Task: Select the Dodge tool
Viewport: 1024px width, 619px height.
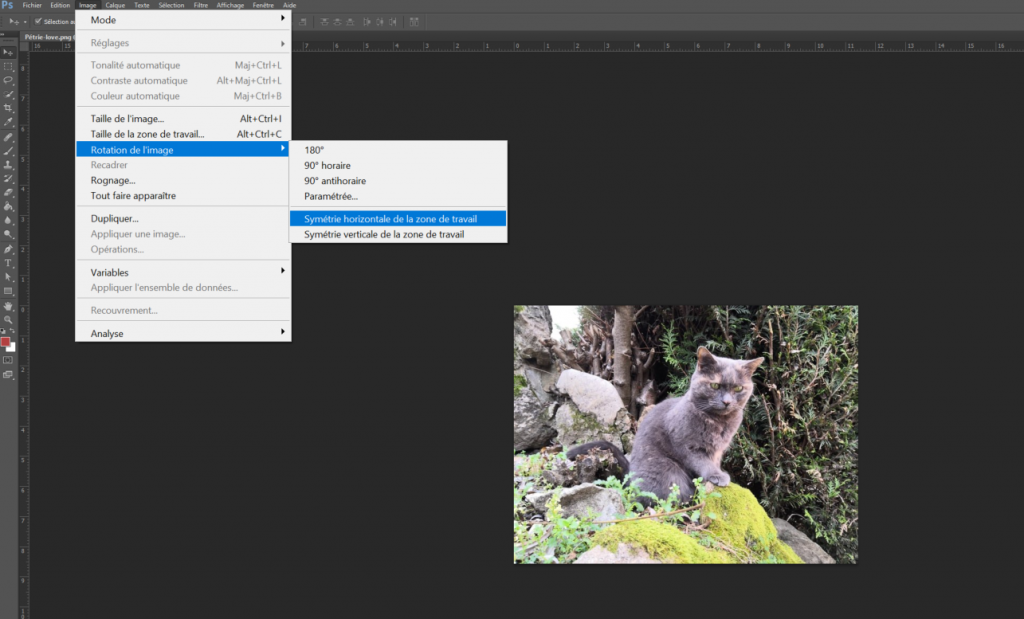Action: pyautogui.click(x=8, y=234)
